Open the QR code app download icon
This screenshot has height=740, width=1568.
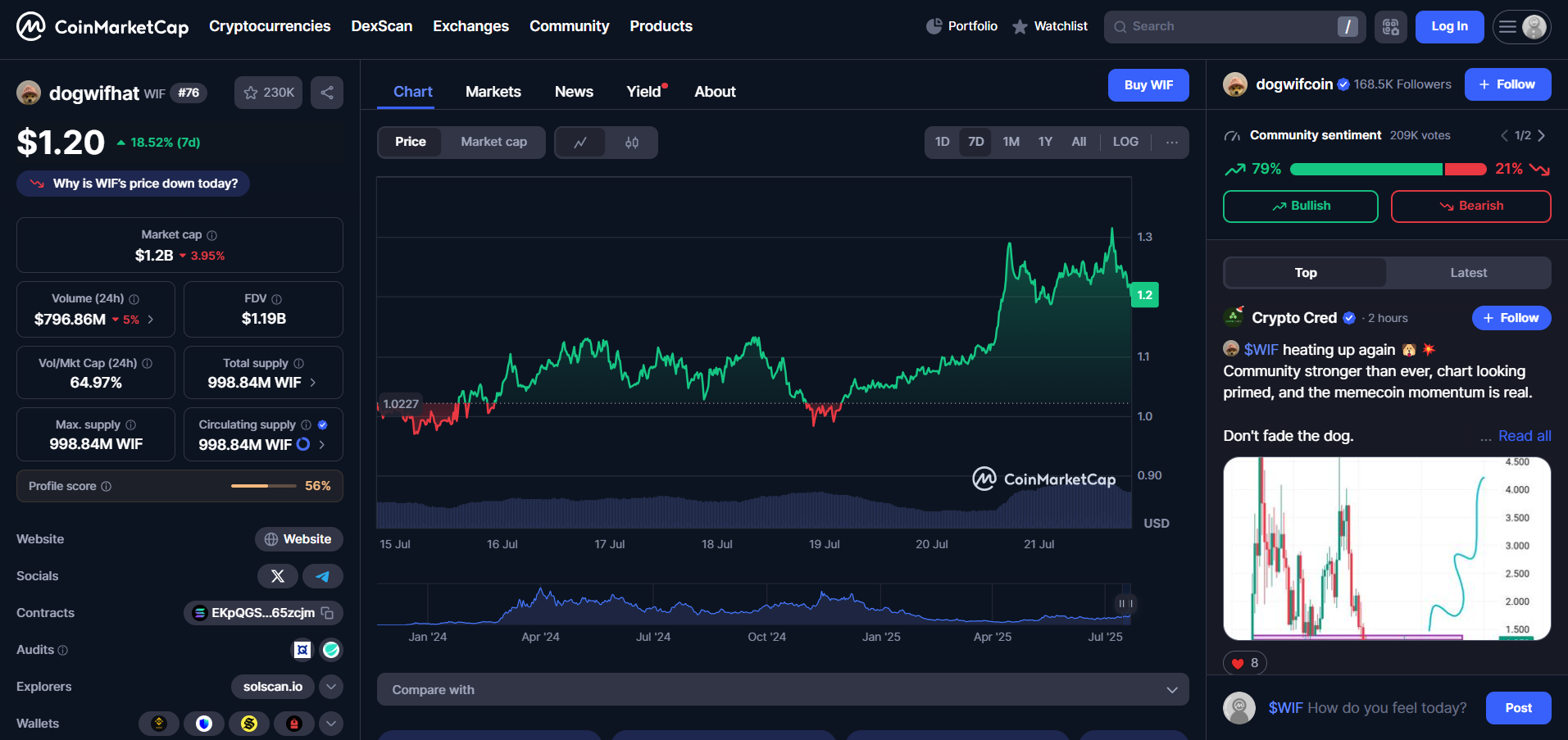click(1391, 27)
